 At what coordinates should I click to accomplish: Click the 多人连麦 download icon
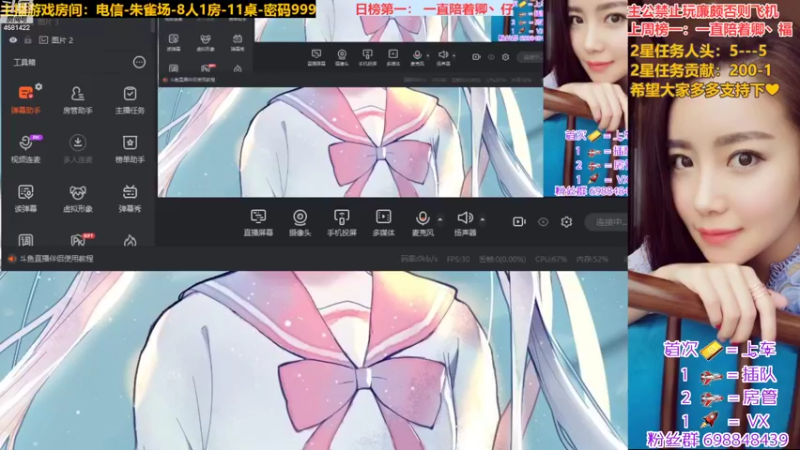tap(78, 142)
